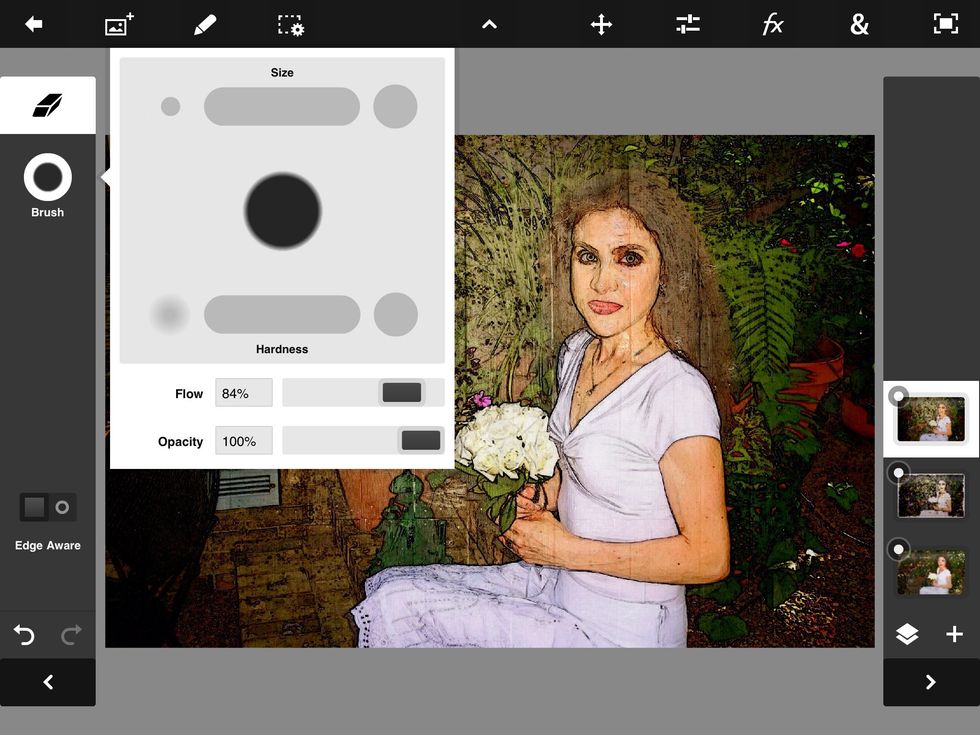Open the '&' extras menu
Image resolution: width=980 pixels, height=735 pixels.
pos(859,24)
